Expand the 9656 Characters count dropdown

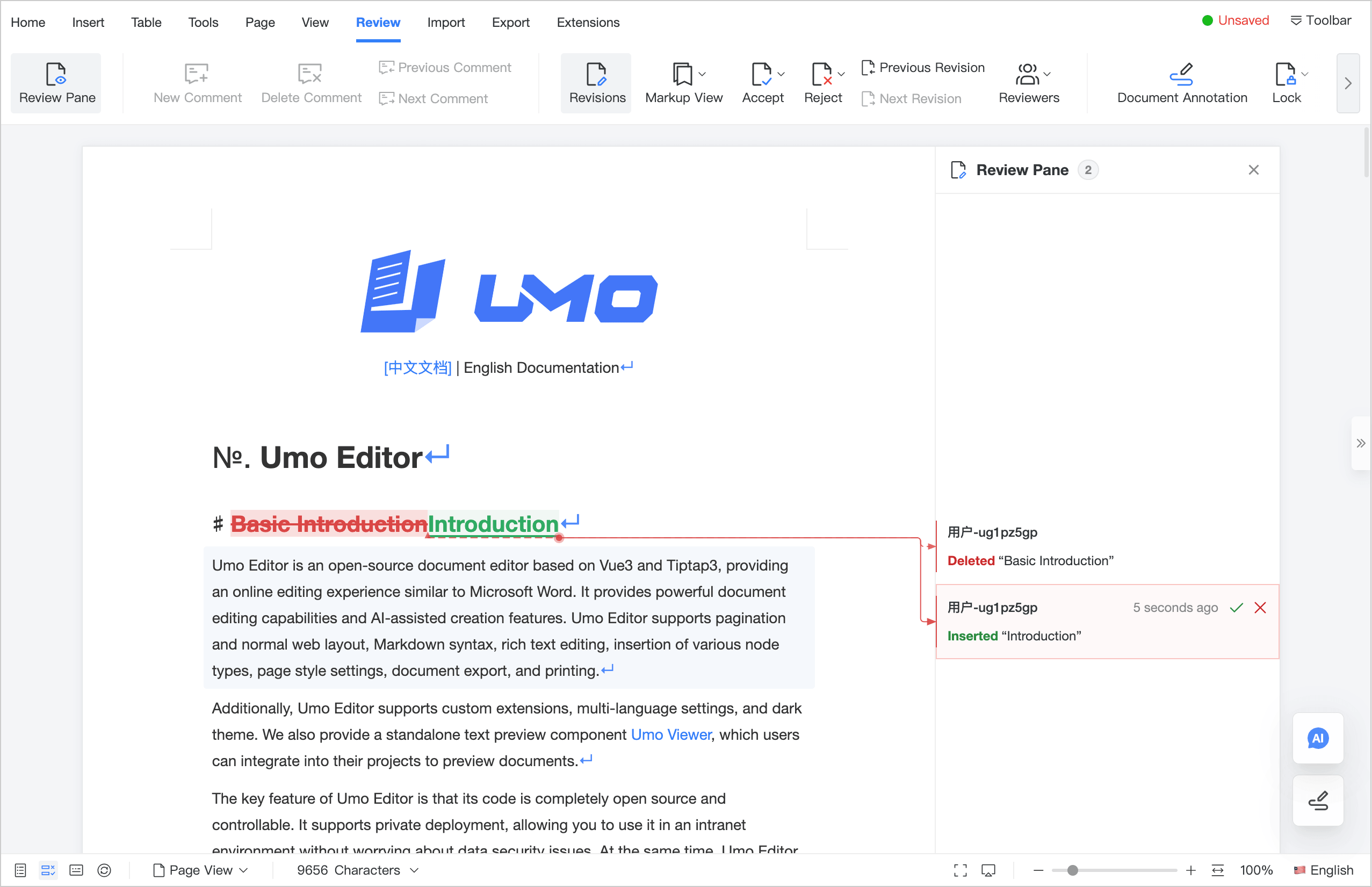point(358,870)
